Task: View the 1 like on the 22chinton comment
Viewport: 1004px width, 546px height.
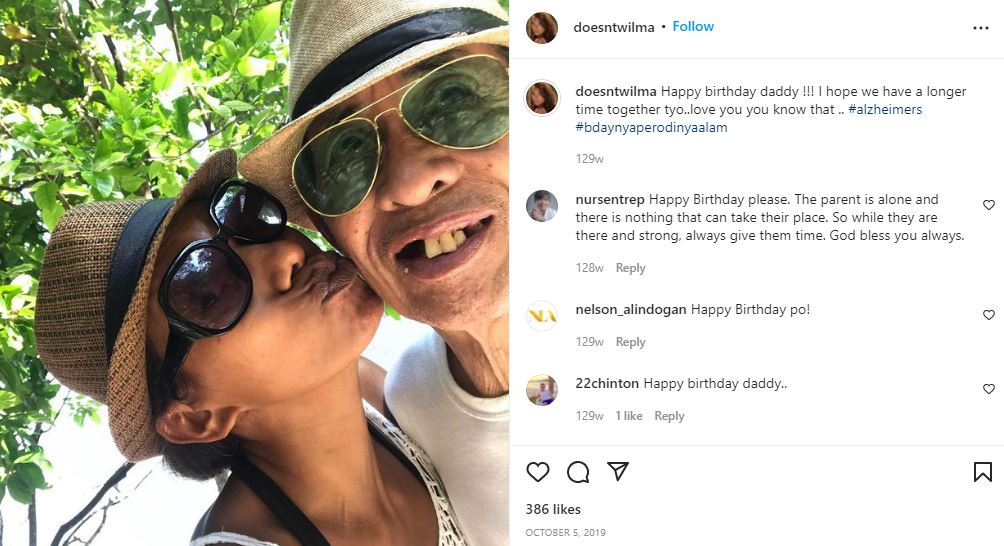Action: coord(629,416)
